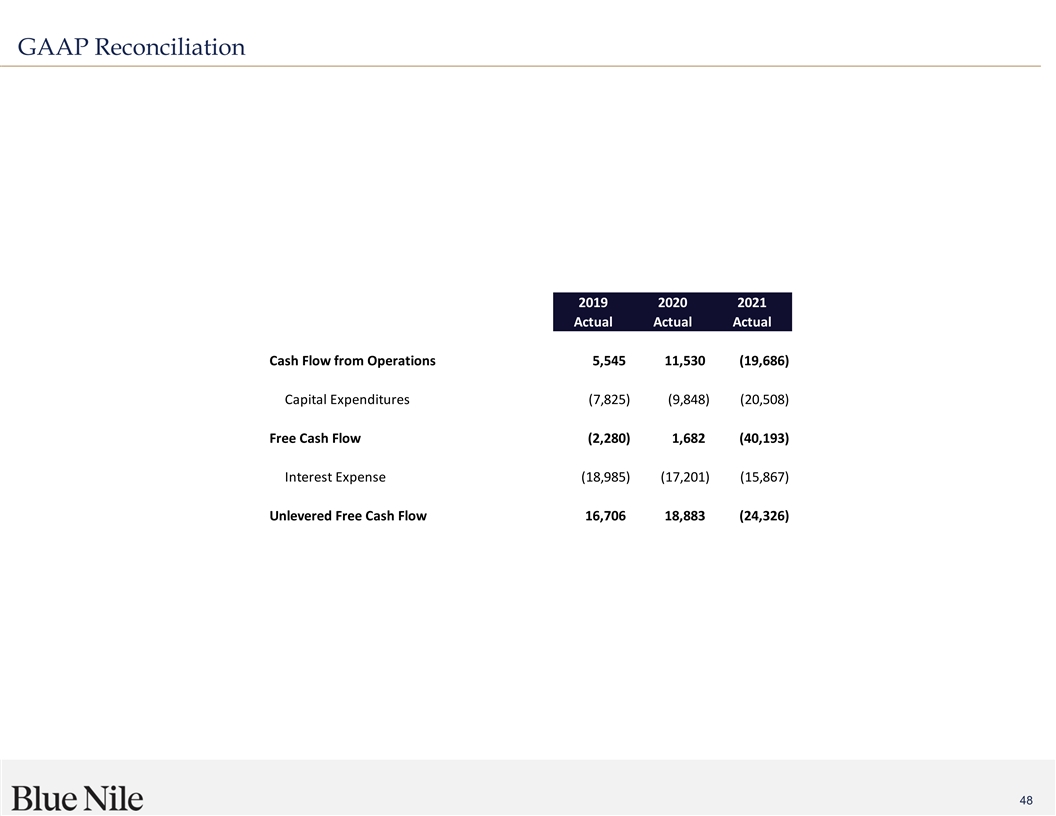Click page number 48 in the footer
This screenshot has height=816, width=1056.
pos(1025,800)
